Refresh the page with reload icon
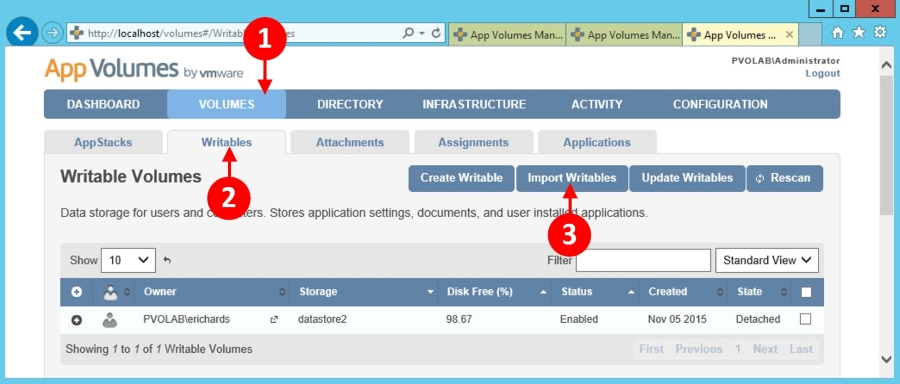900x384 pixels. [x=436, y=33]
